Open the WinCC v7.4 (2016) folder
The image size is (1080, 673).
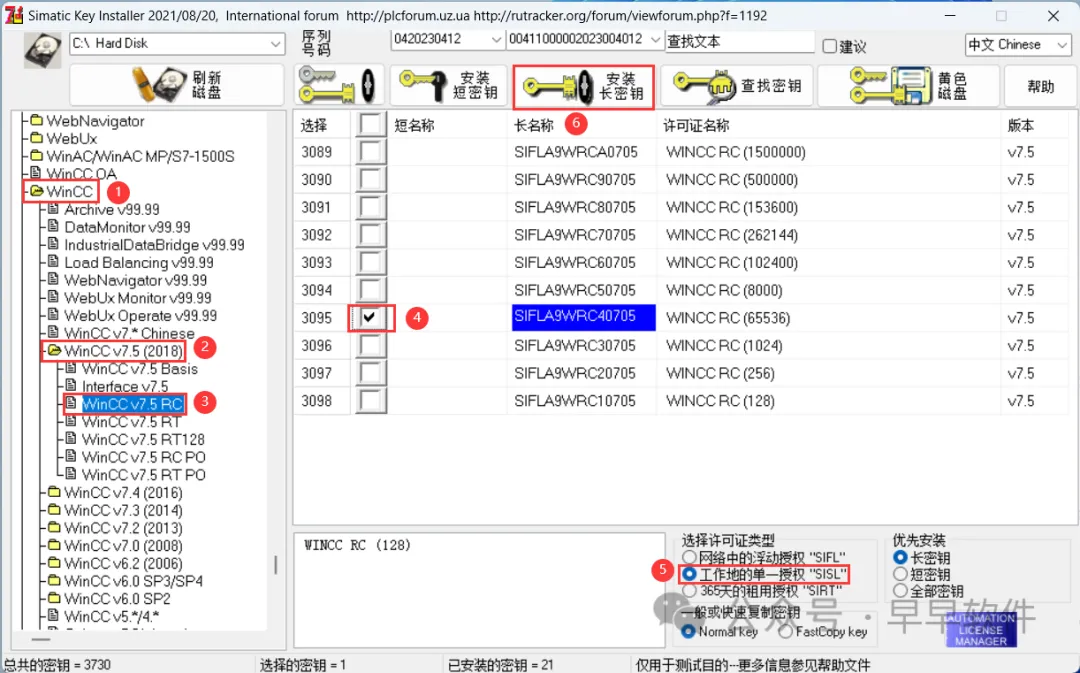coord(123,493)
